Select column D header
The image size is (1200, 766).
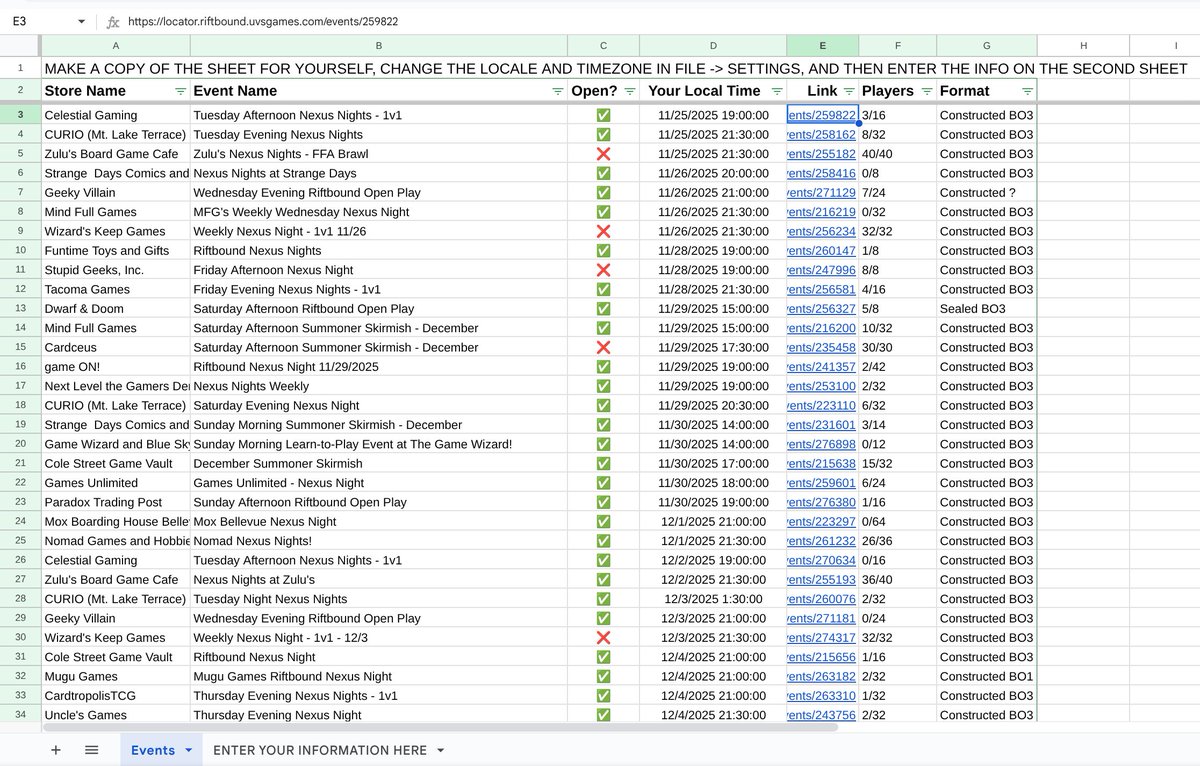[x=713, y=45]
